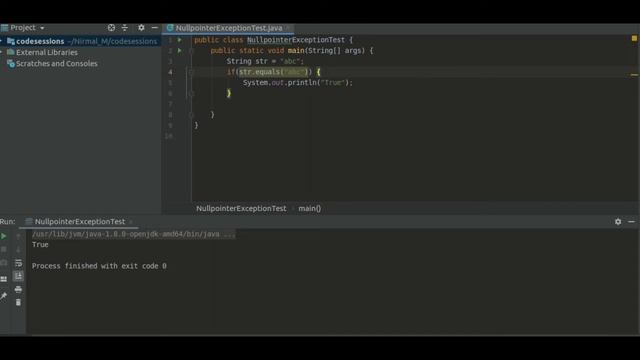Place cursor on 'String str' declaration line

coord(265,61)
